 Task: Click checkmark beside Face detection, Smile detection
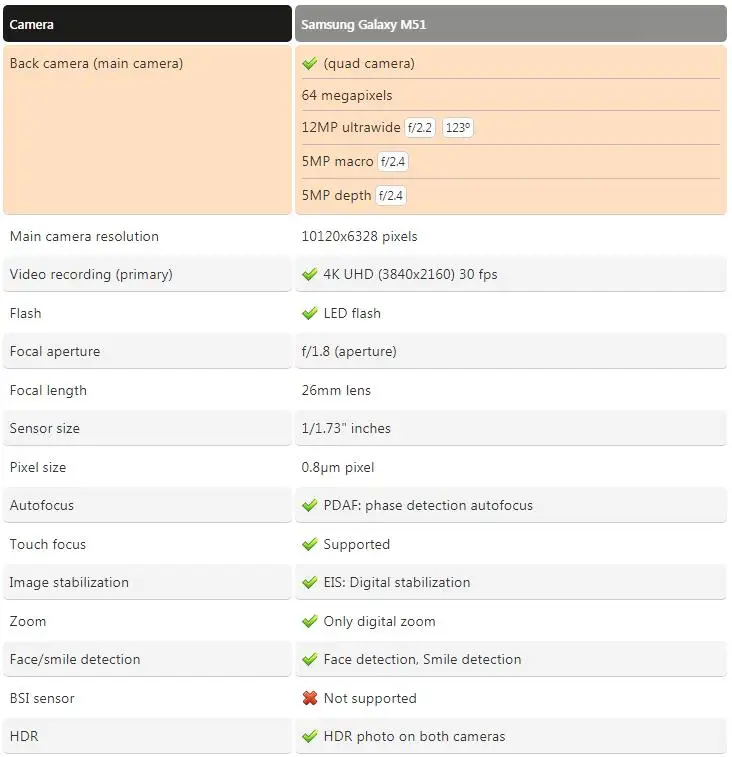tap(310, 659)
